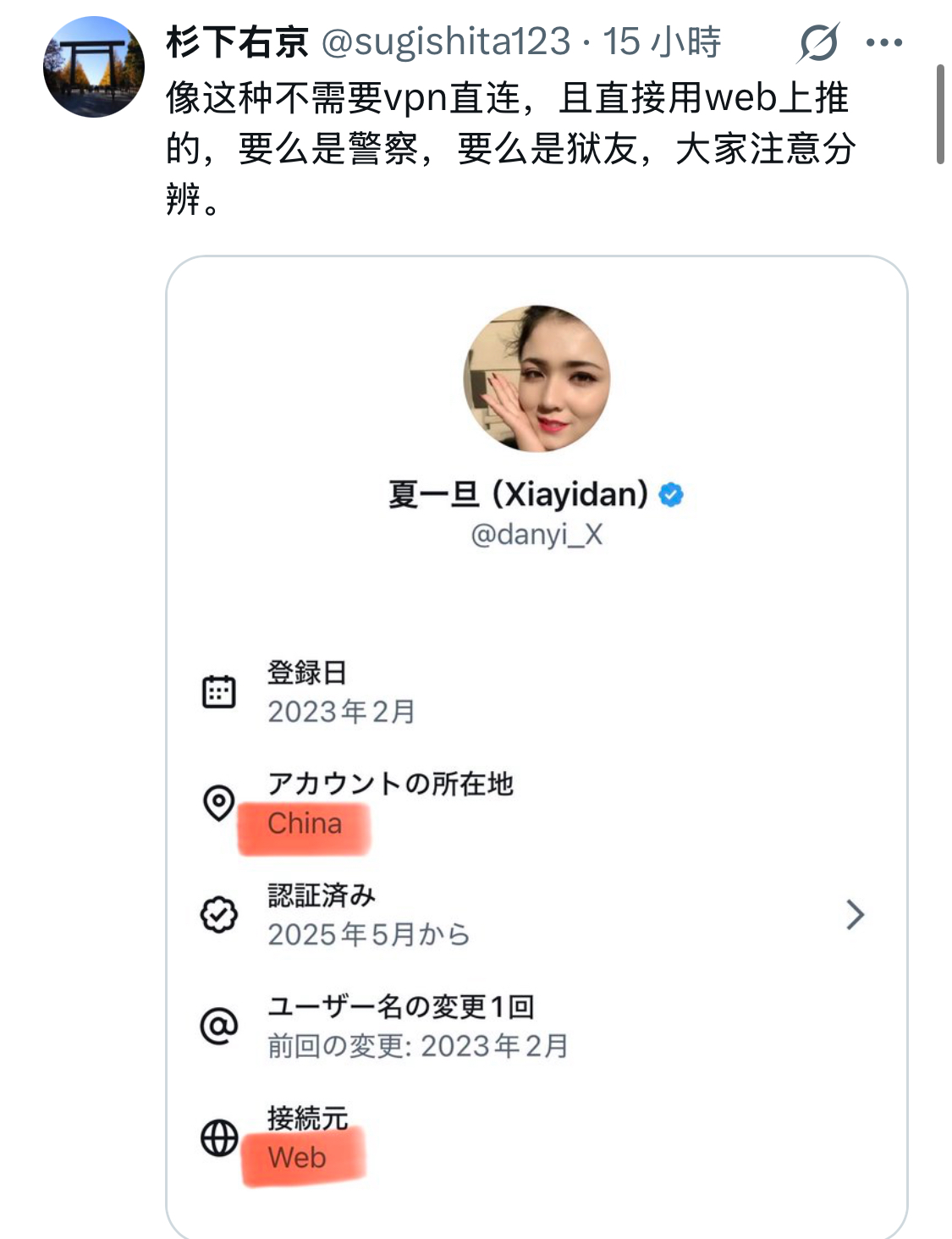The image size is (952, 1239).
Task: Click the highlighted Web connection value
Action: [x=297, y=1157]
